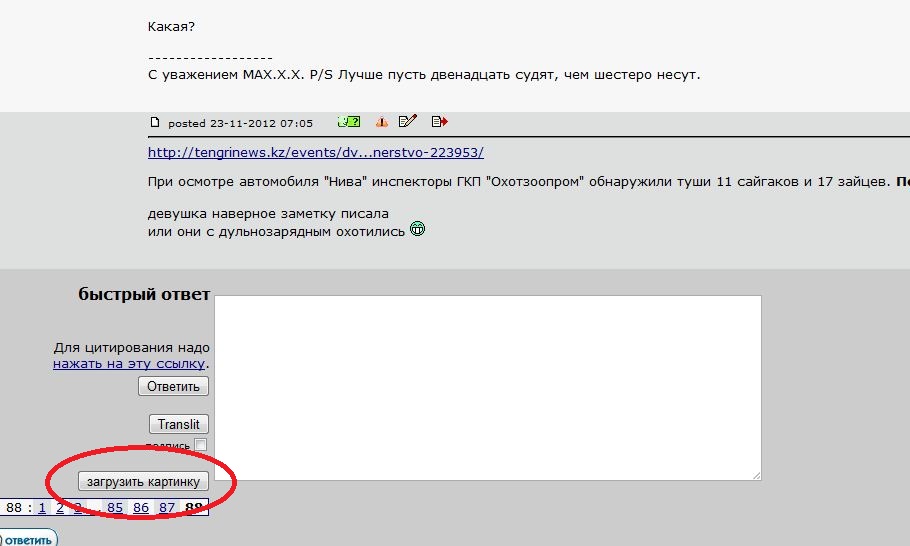Screen dimensions: 910x546
Task: Click the edit post pencil icon
Action: pyautogui.click(x=407, y=122)
